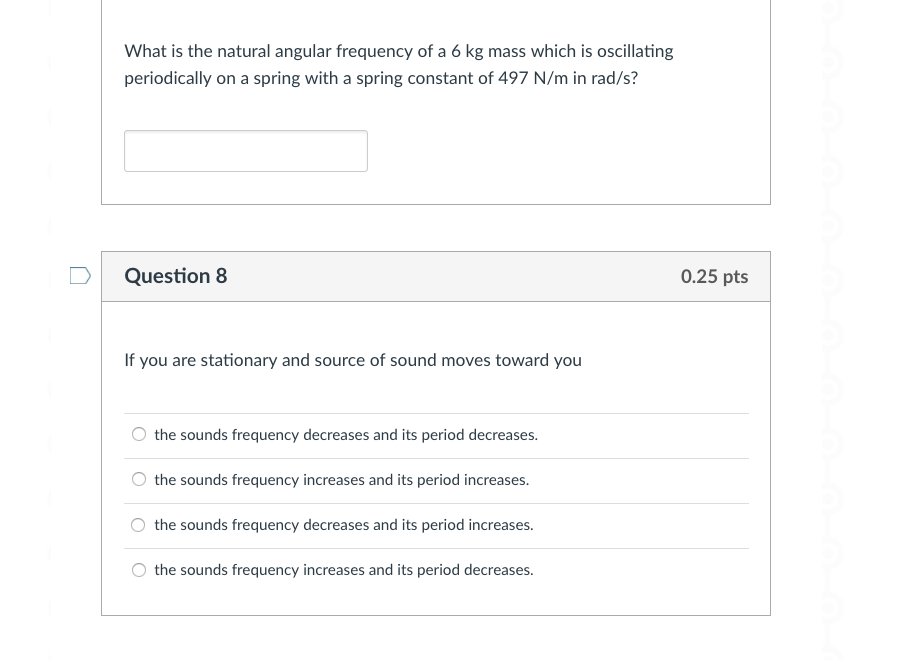Mark radio for frequency increases, period decreases

139,570
